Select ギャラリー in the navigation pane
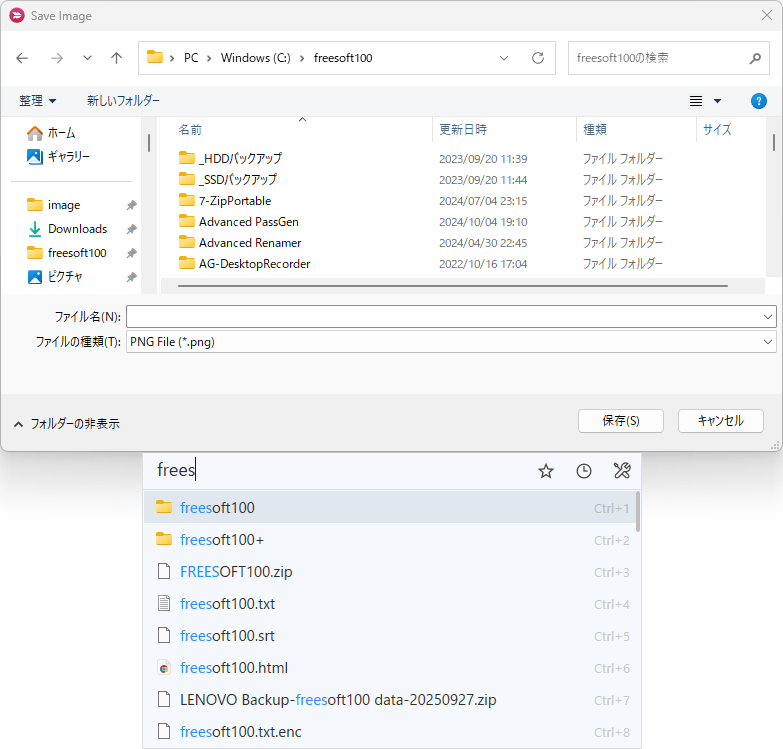Screen dimensions: 783x749 tap(58, 157)
